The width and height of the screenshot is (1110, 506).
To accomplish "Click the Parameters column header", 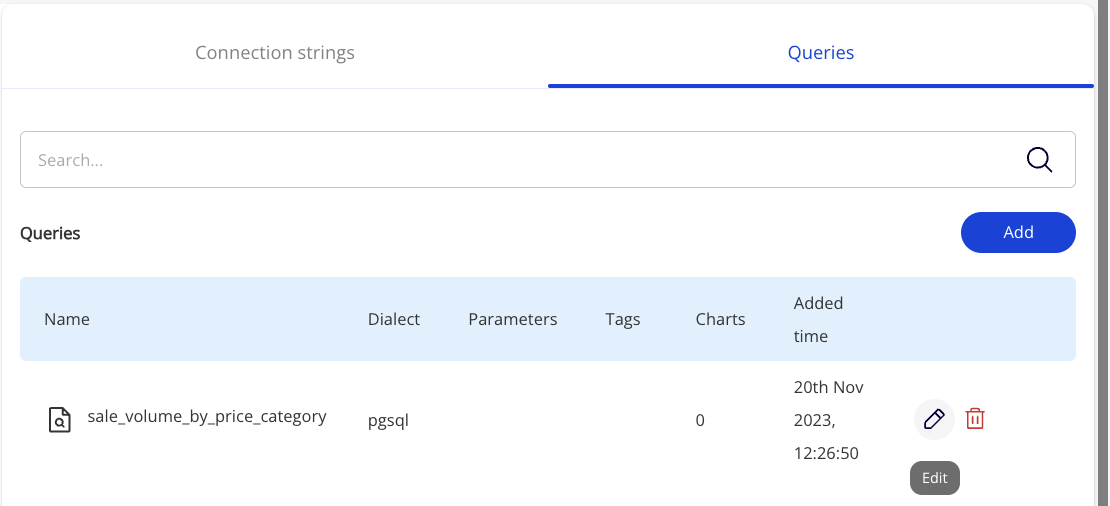I will coord(512,319).
